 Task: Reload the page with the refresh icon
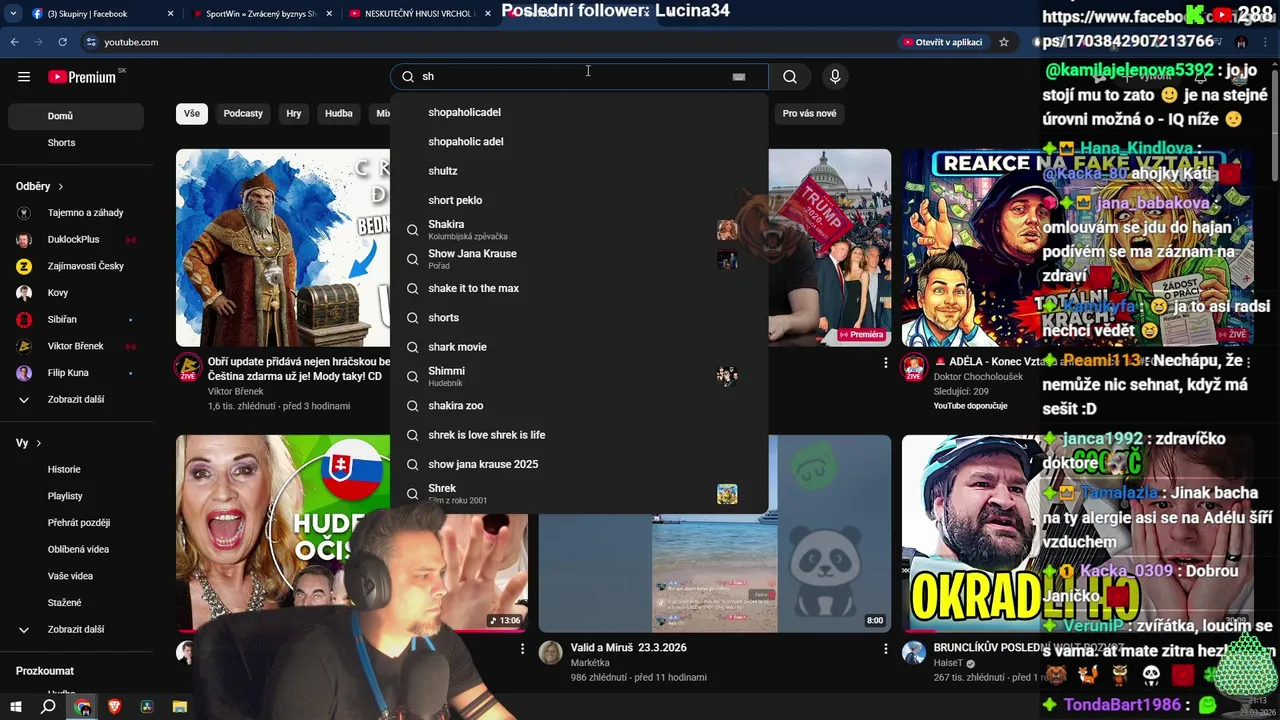pos(62,42)
